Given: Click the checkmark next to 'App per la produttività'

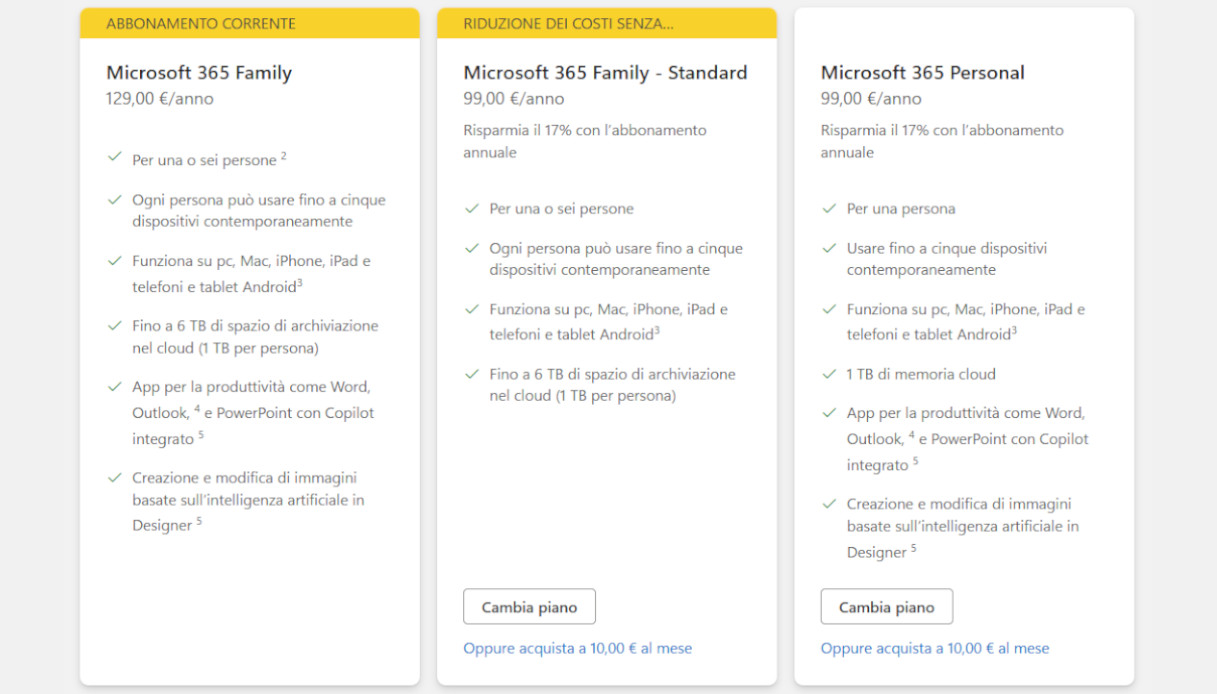Looking at the screenshot, I should point(115,386).
